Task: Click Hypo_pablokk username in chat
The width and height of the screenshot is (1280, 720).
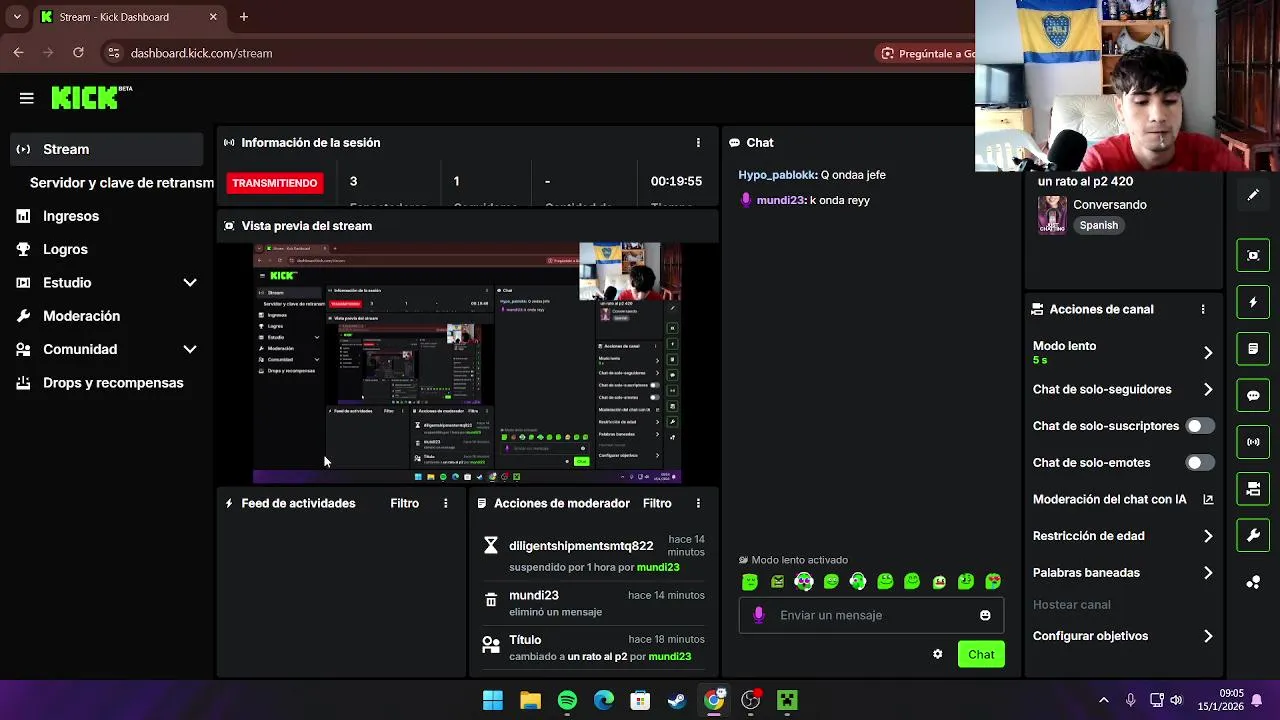Action: coord(777,175)
